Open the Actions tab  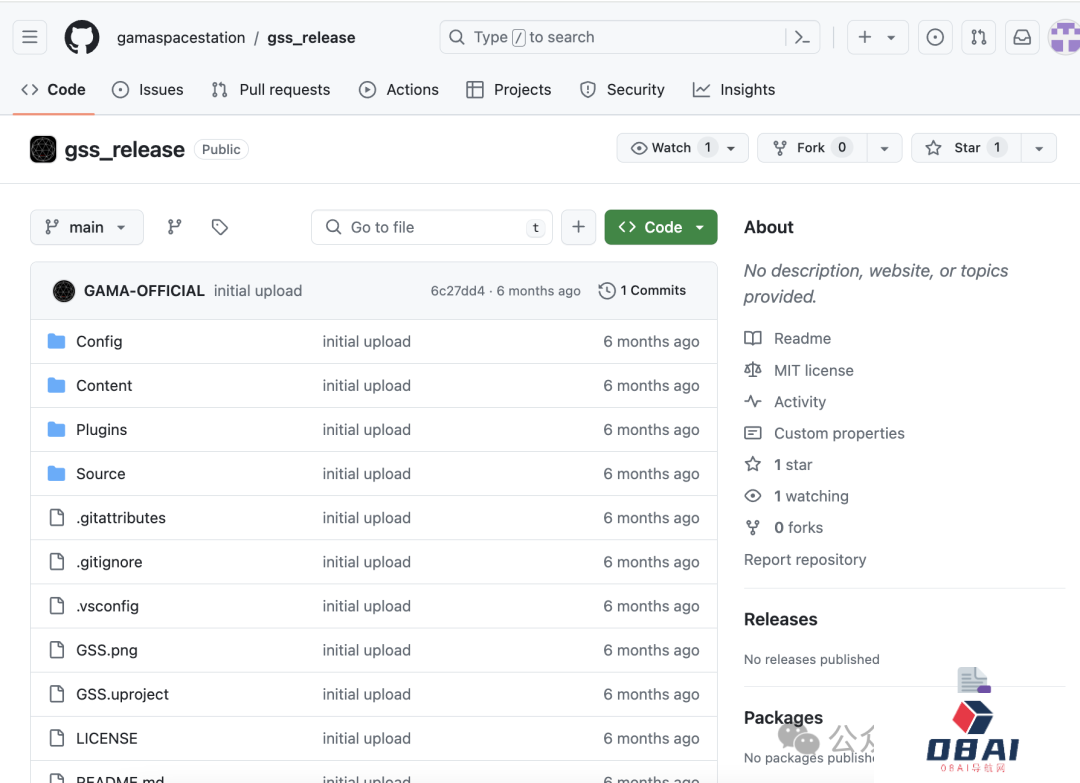click(399, 90)
